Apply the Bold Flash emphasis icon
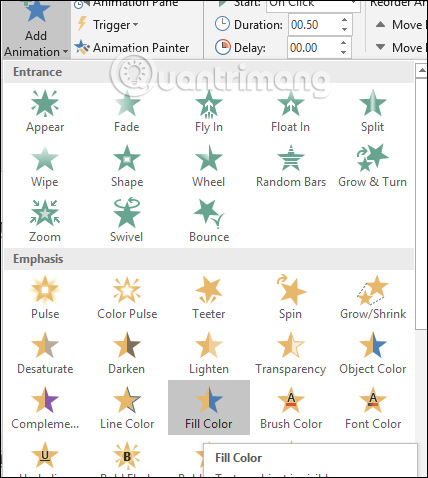 (127, 456)
